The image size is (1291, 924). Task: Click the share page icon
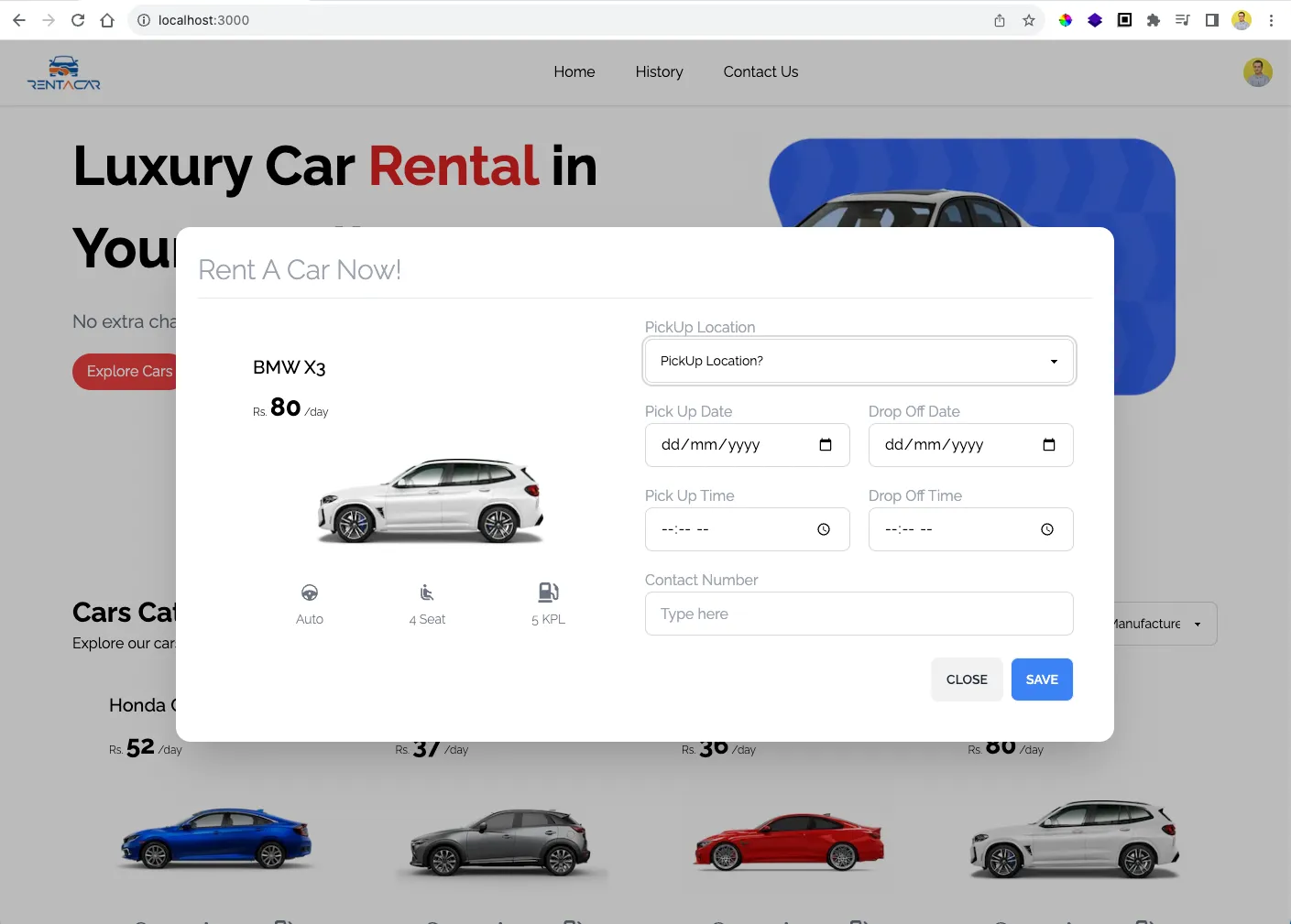pos(1000,20)
